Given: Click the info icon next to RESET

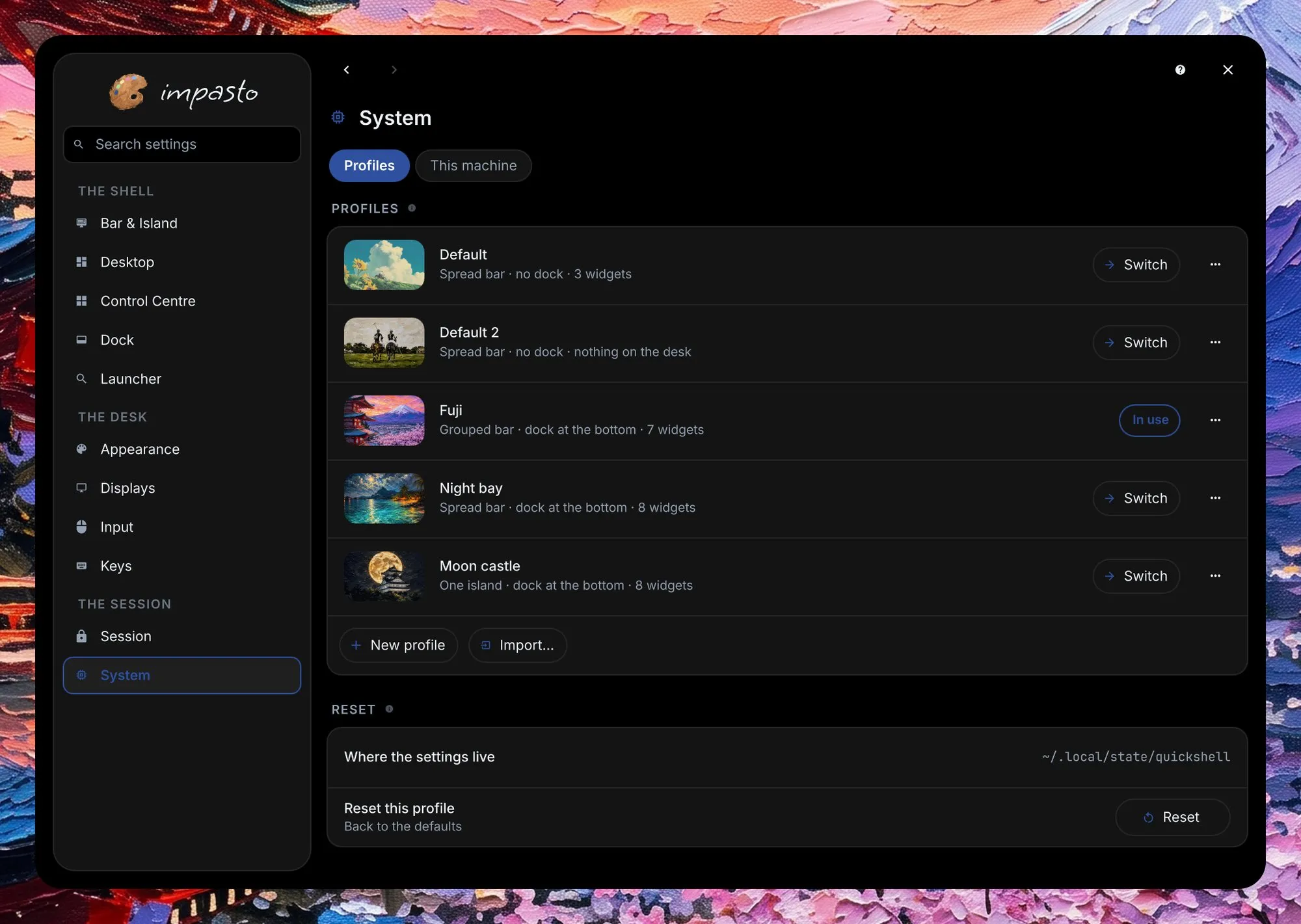Looking at the screenshot, I should click(389, 709).
